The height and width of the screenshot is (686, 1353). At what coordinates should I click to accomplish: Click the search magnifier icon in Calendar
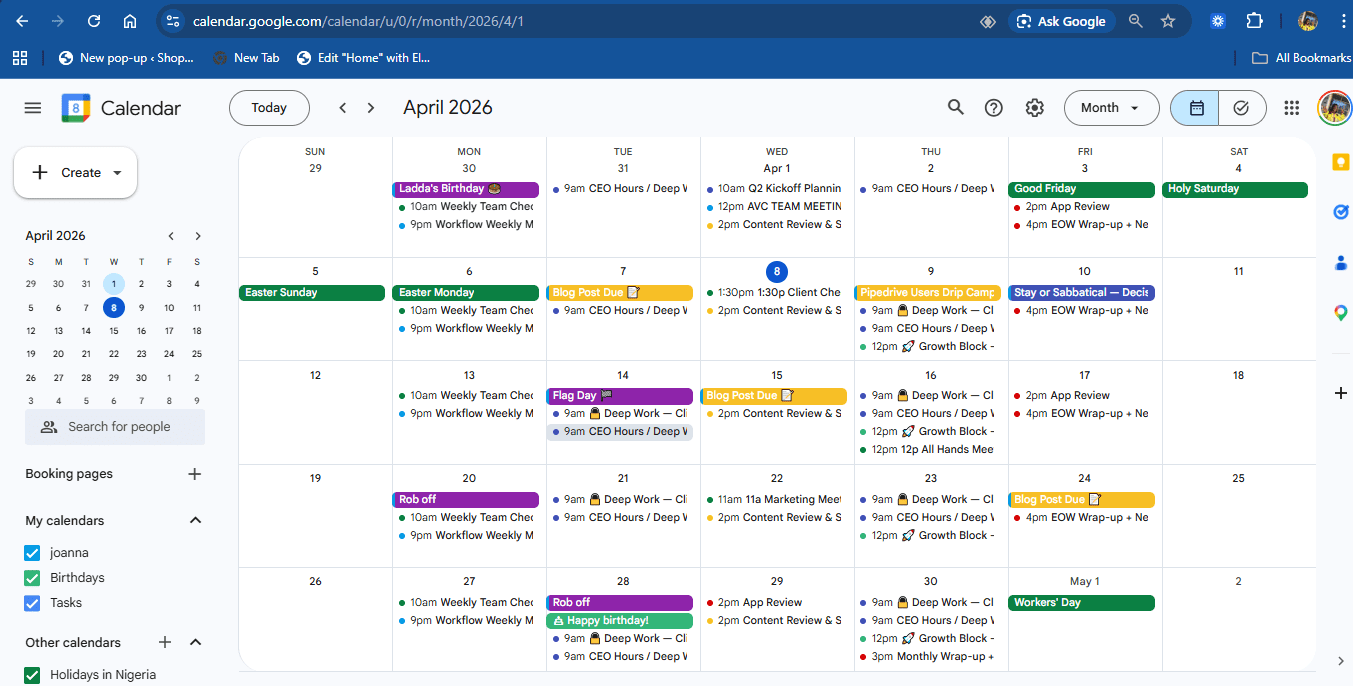tap(956, 108)
